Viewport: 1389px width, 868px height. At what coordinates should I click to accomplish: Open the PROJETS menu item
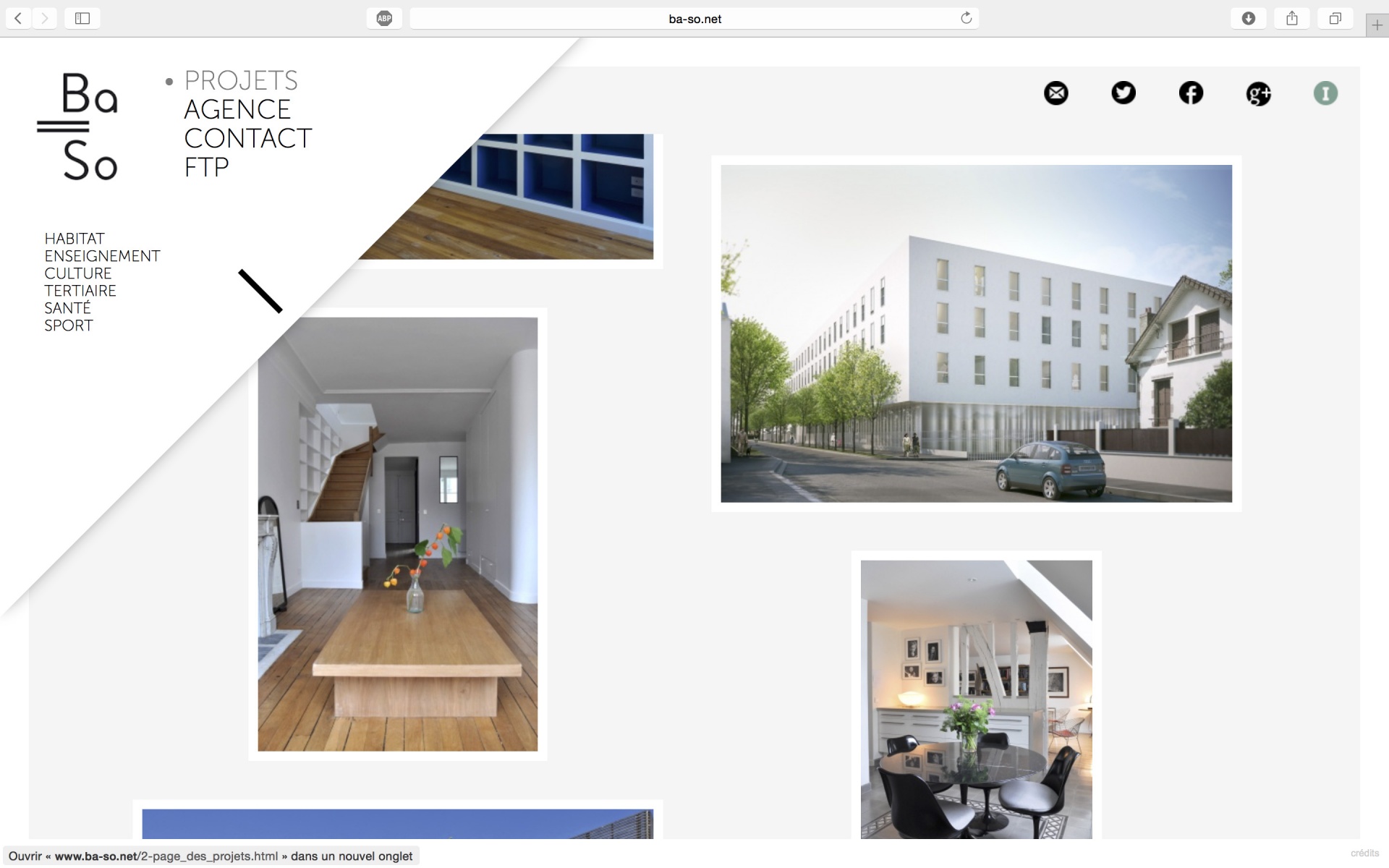(x=241, y=80)
